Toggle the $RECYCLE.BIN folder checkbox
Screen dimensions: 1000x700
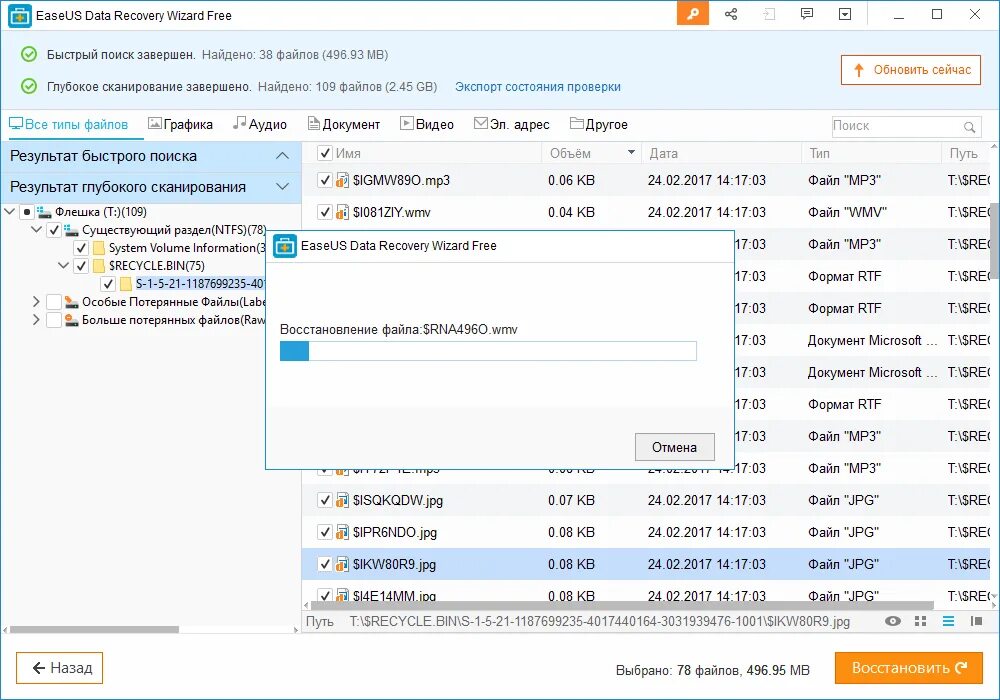coord(83,265)
